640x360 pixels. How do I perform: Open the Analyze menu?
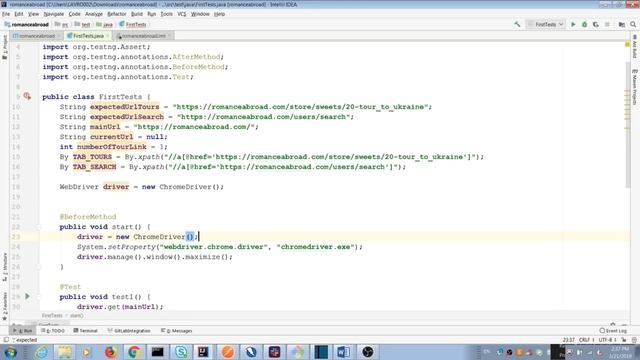click(x=93, y=14)
